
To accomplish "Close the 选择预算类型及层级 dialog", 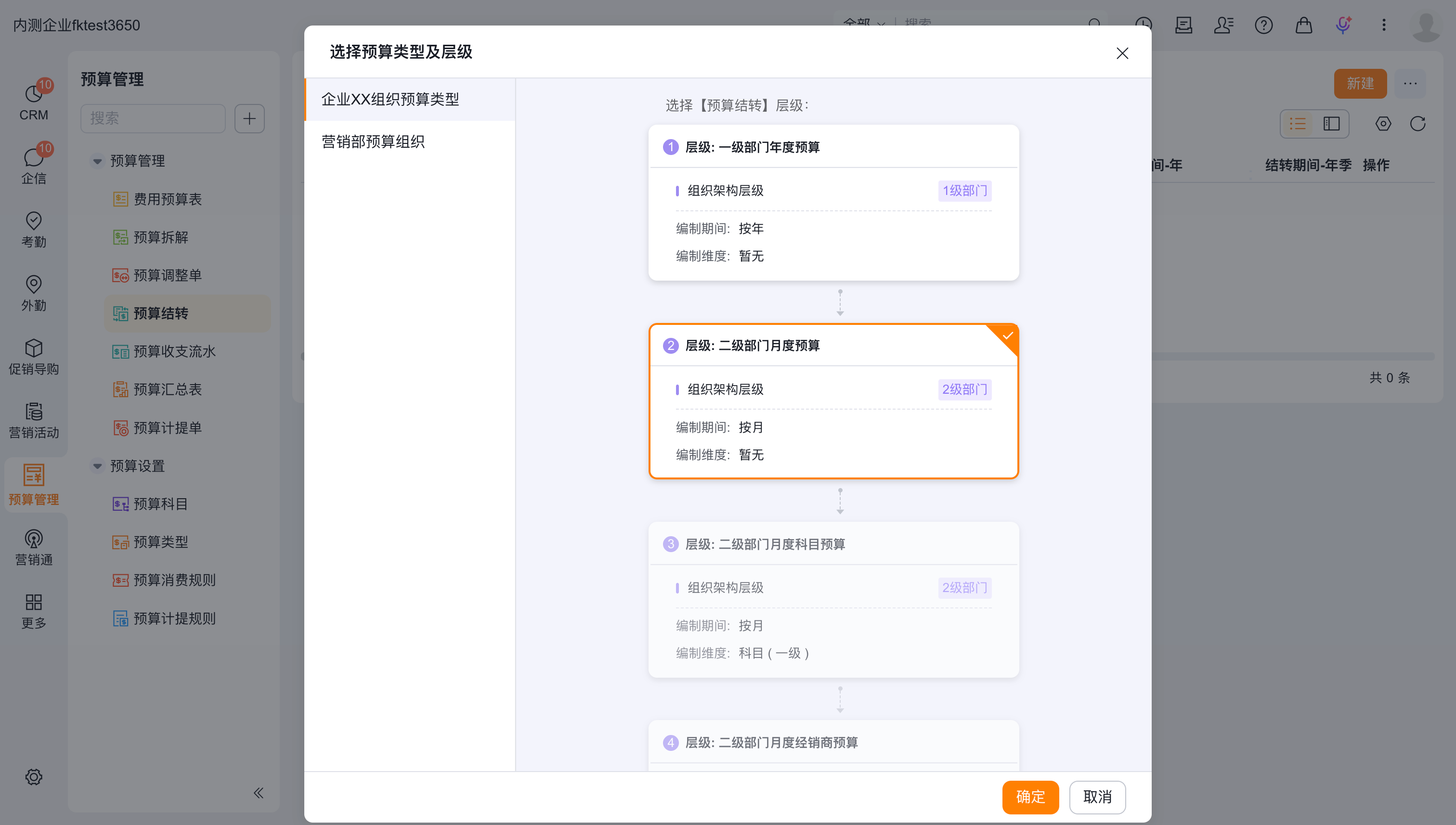I will [x=1122, y=53].
